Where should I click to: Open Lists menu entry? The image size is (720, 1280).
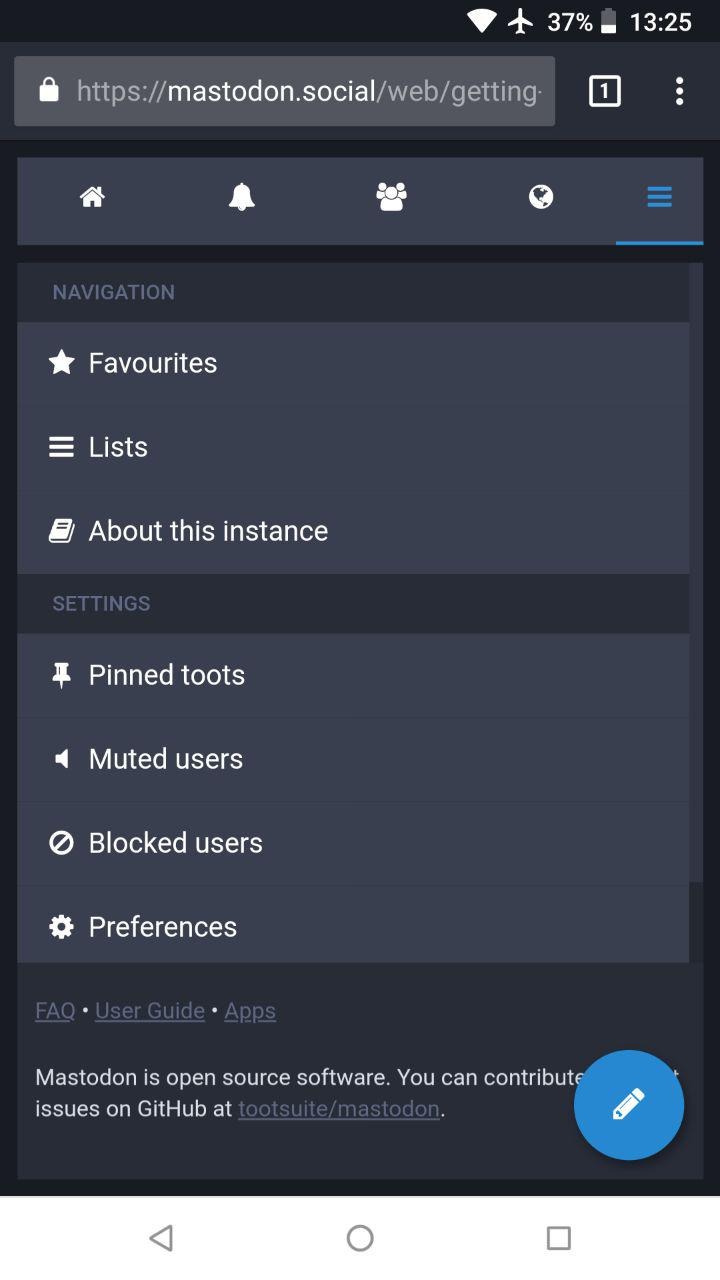[118, 446]
